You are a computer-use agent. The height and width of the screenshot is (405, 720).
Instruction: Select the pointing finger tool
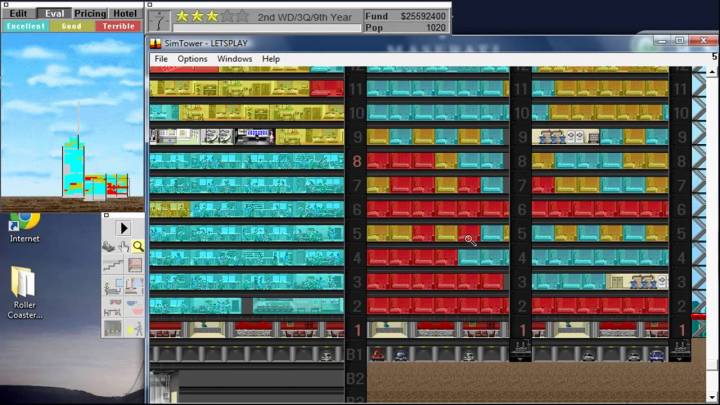pos(124,246)
